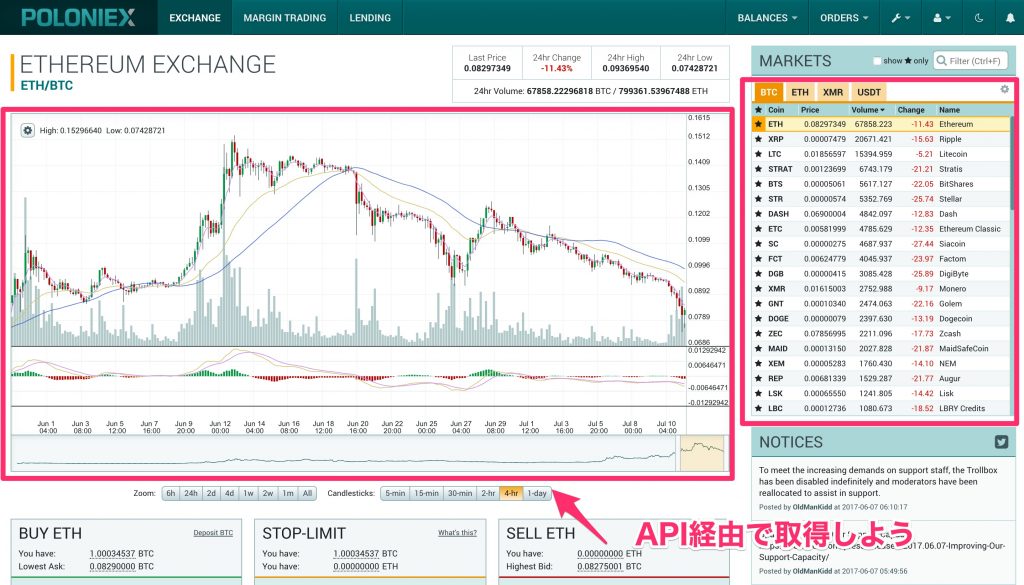Open the Orders dropdown
1024x585 pixels.
(844, 18)
